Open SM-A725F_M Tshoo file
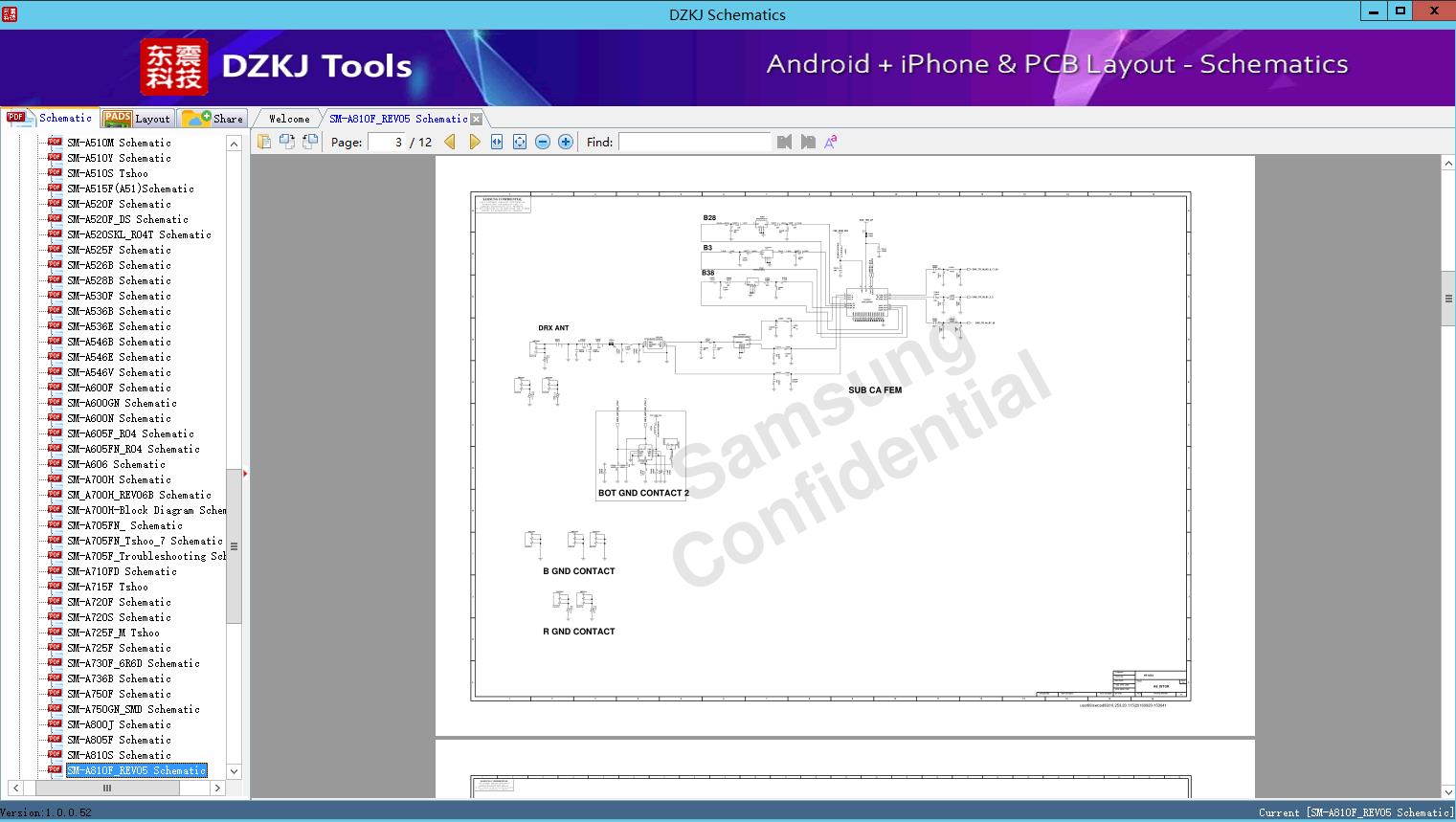This screenshot has height=822, width=1456. pos(113,633)
